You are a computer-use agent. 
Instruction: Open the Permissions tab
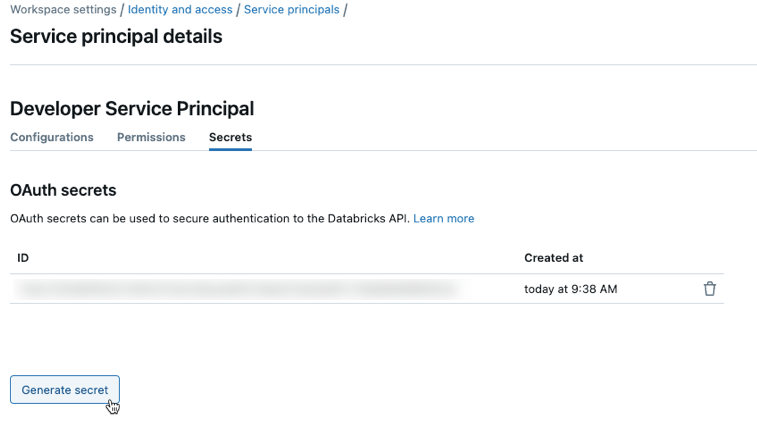pos(151,137)
